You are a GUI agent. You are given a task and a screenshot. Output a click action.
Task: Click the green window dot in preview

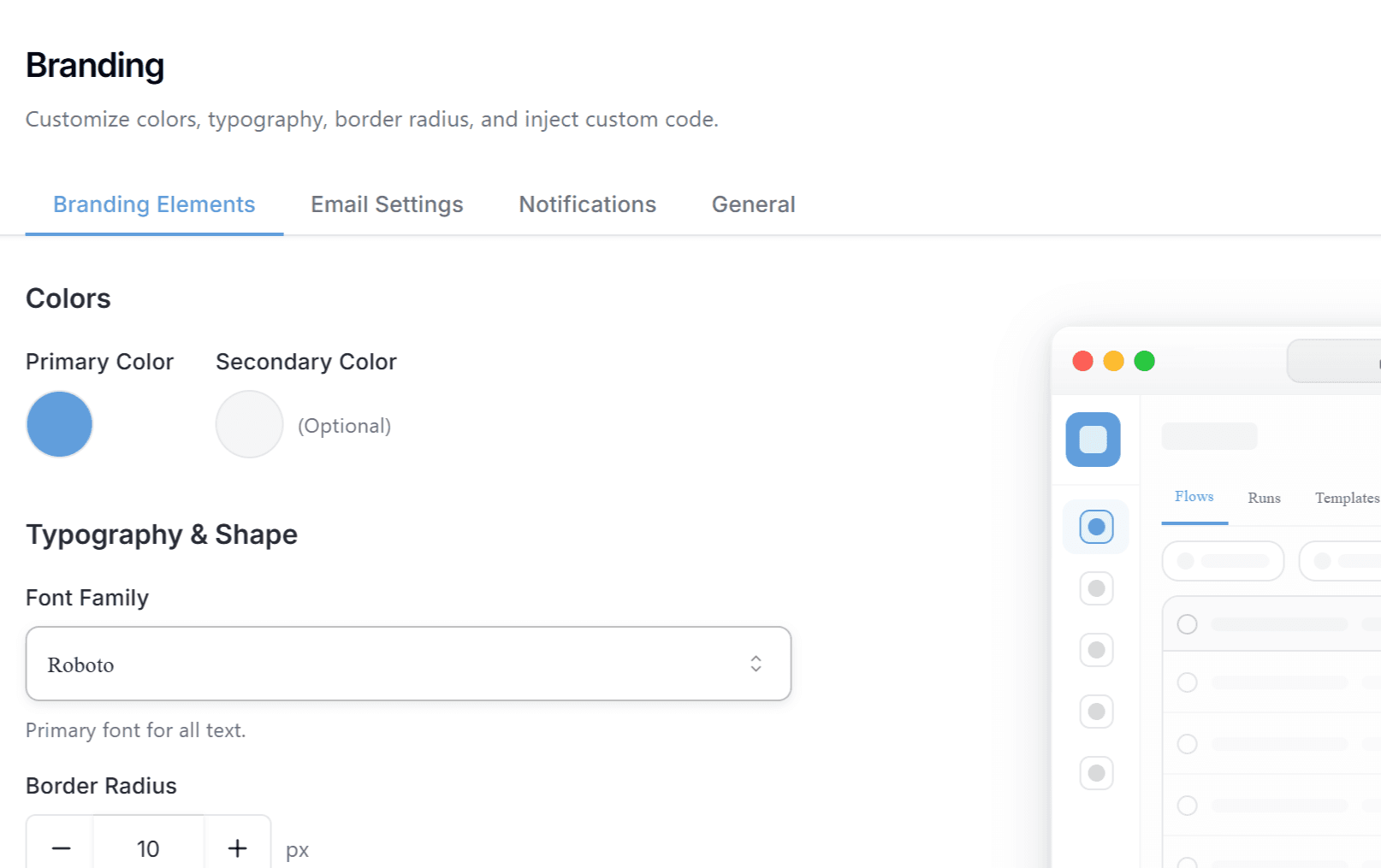coord(1144,361)
